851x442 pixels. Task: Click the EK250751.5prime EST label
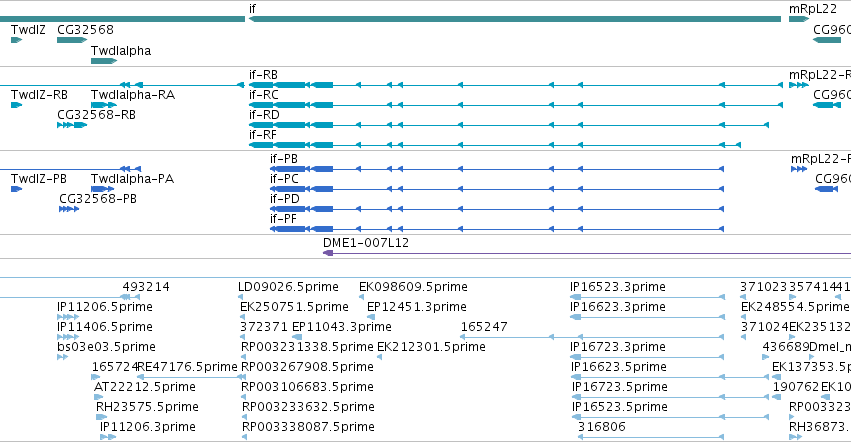pyautogui.click(x=294, y=307)
